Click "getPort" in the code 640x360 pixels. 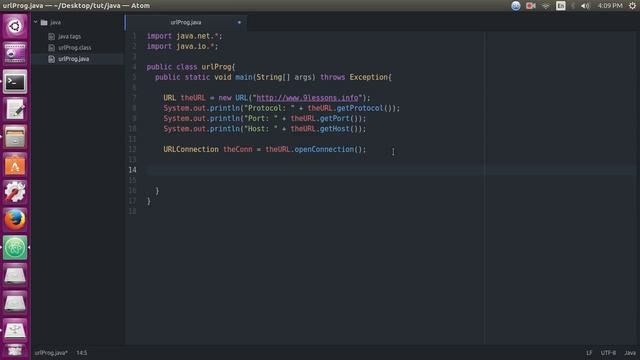334,118
